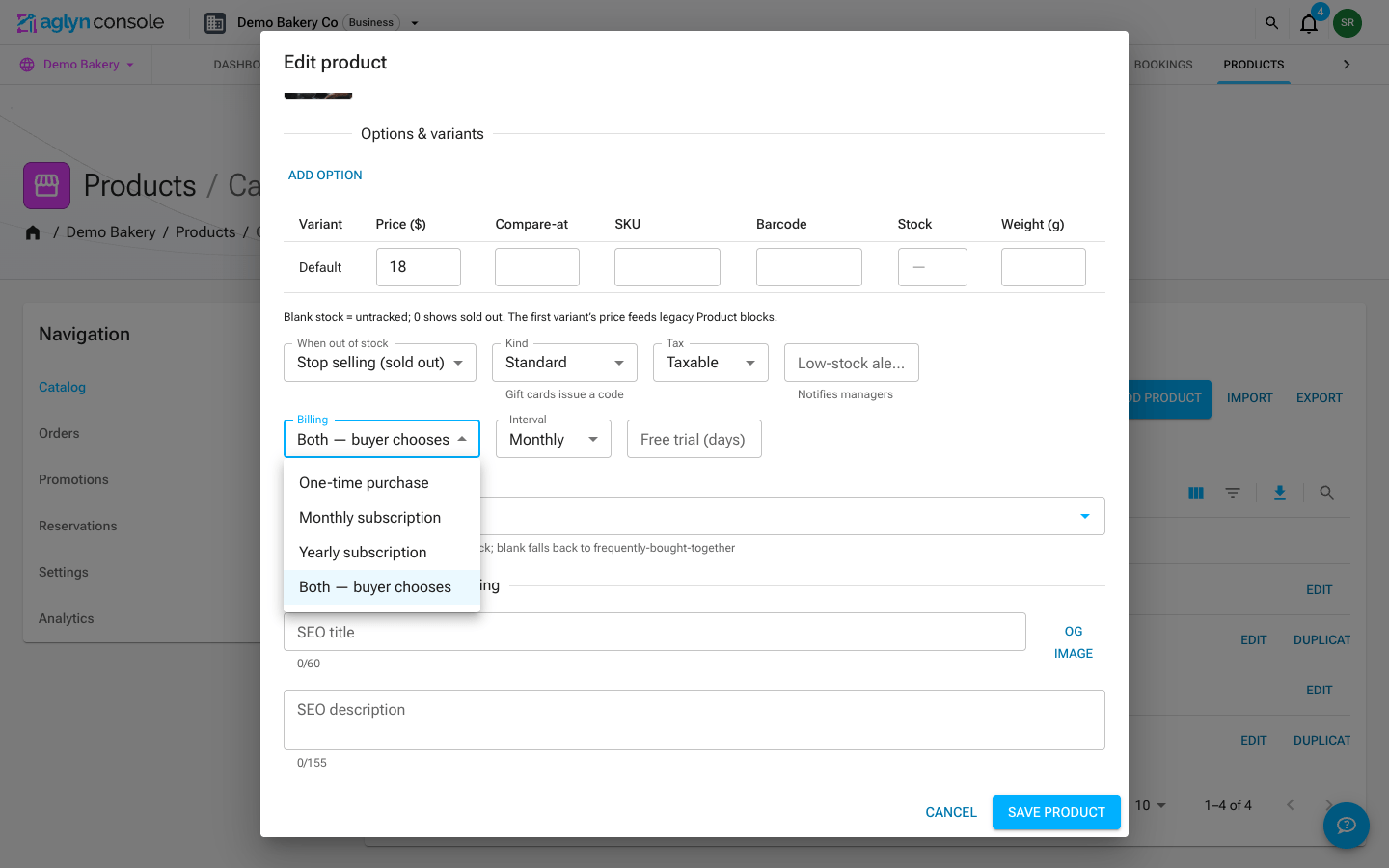Click IMPORT button behind dialog

[1250, 398]
